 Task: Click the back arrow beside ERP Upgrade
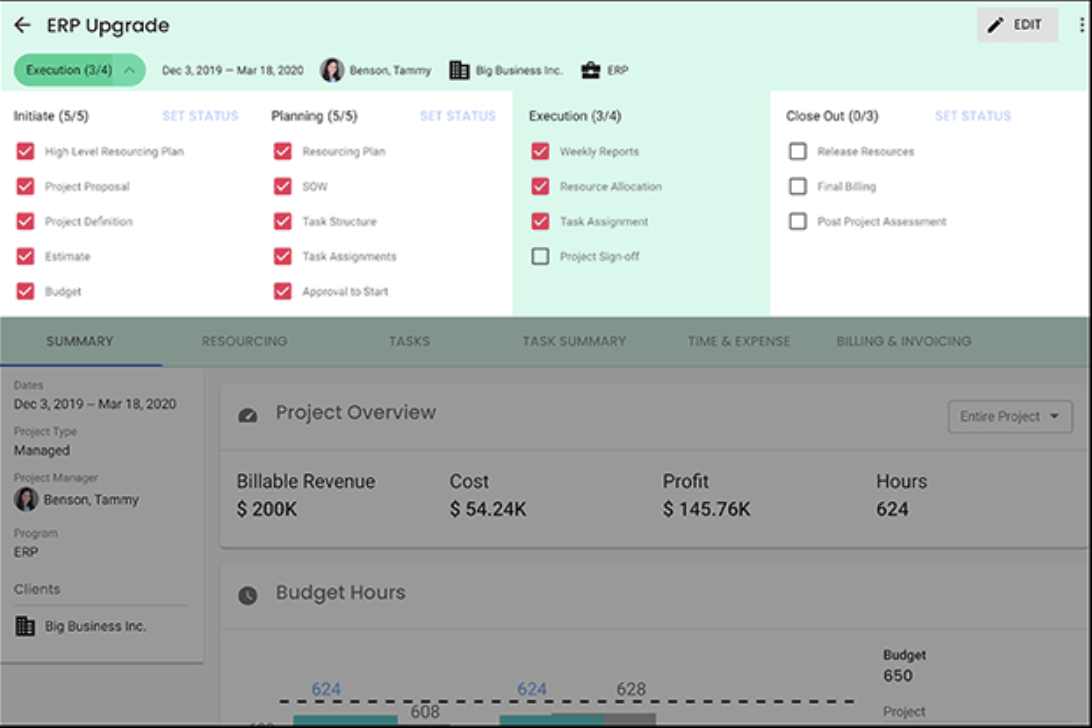[22, 26]
